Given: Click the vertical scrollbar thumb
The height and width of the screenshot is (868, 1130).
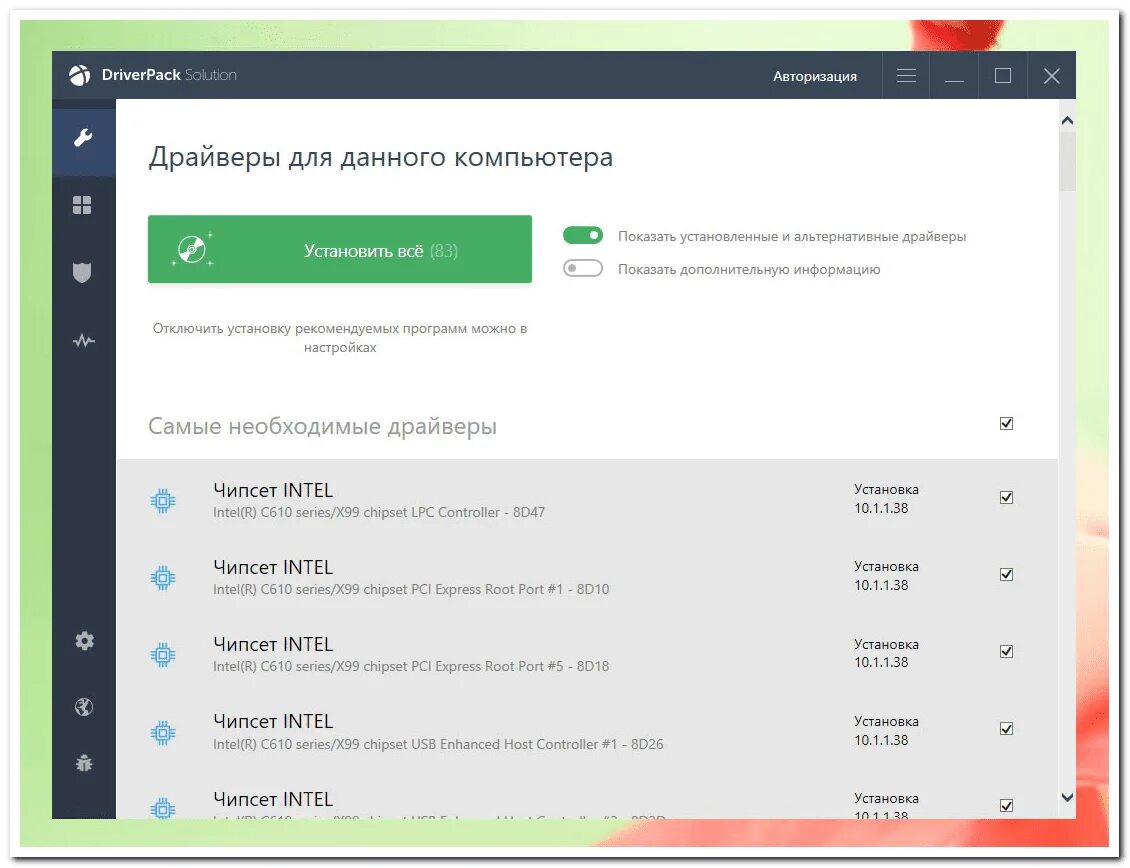Looking at the screenshot, I should 1067,162.
